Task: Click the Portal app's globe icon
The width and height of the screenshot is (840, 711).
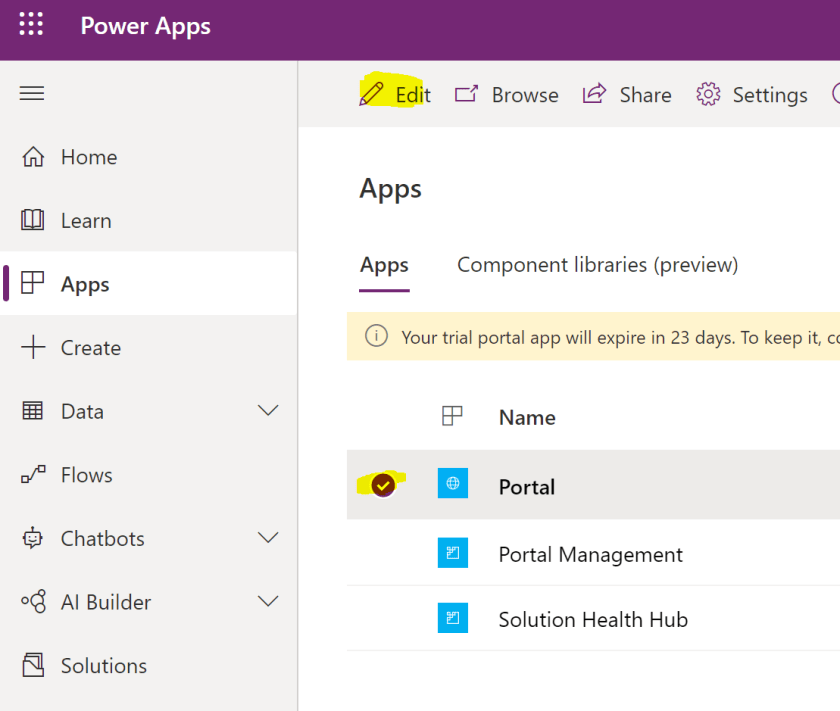Action: point(454,486)
